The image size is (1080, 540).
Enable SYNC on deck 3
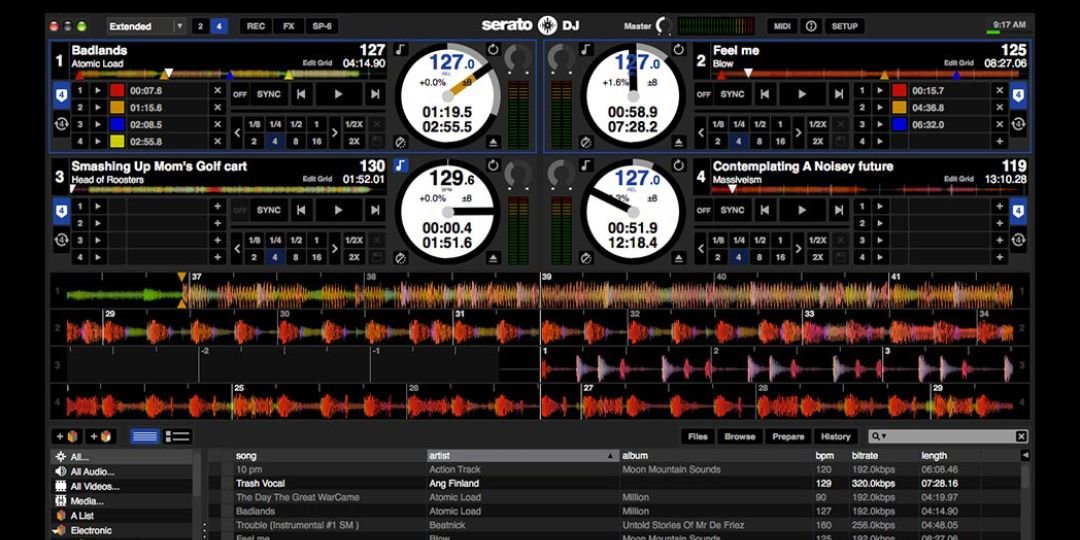269,210
